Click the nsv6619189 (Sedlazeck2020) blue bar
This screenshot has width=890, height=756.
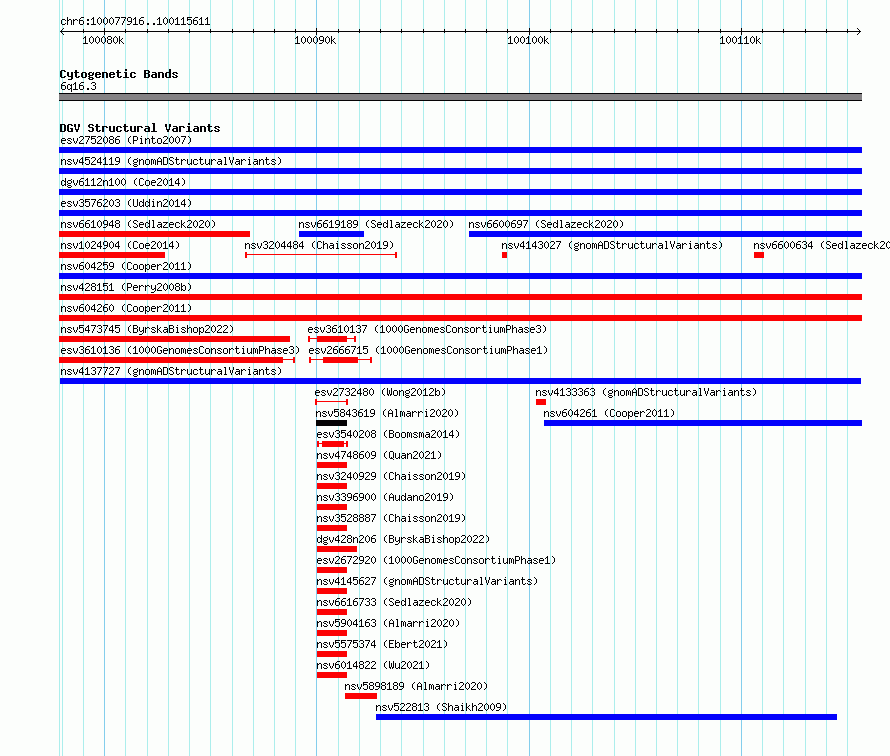[x=331, y=234]
